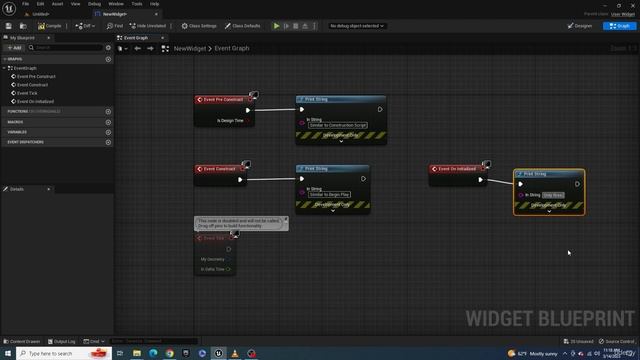
Task: Open the File menu
Action: 25,4
